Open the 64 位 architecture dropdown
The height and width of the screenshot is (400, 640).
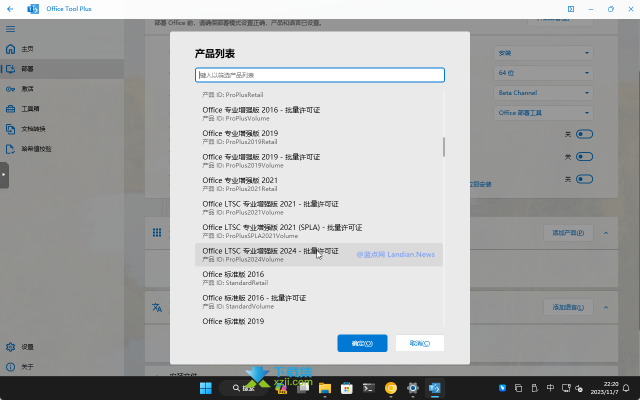[x=543, y=73]
